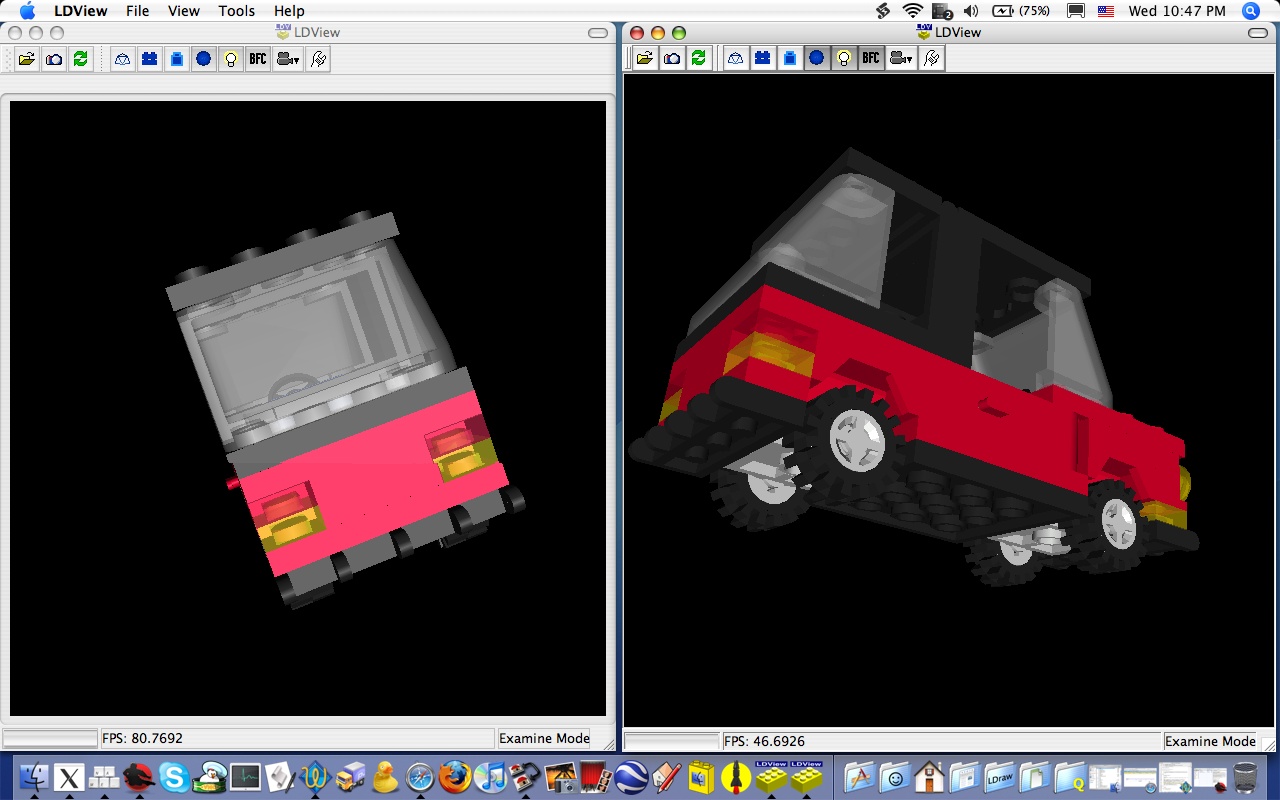Click the primitive substitution sphere icon
Image resolution: width=1280 pixels, height=800 pixels.
tap(204, 58)
